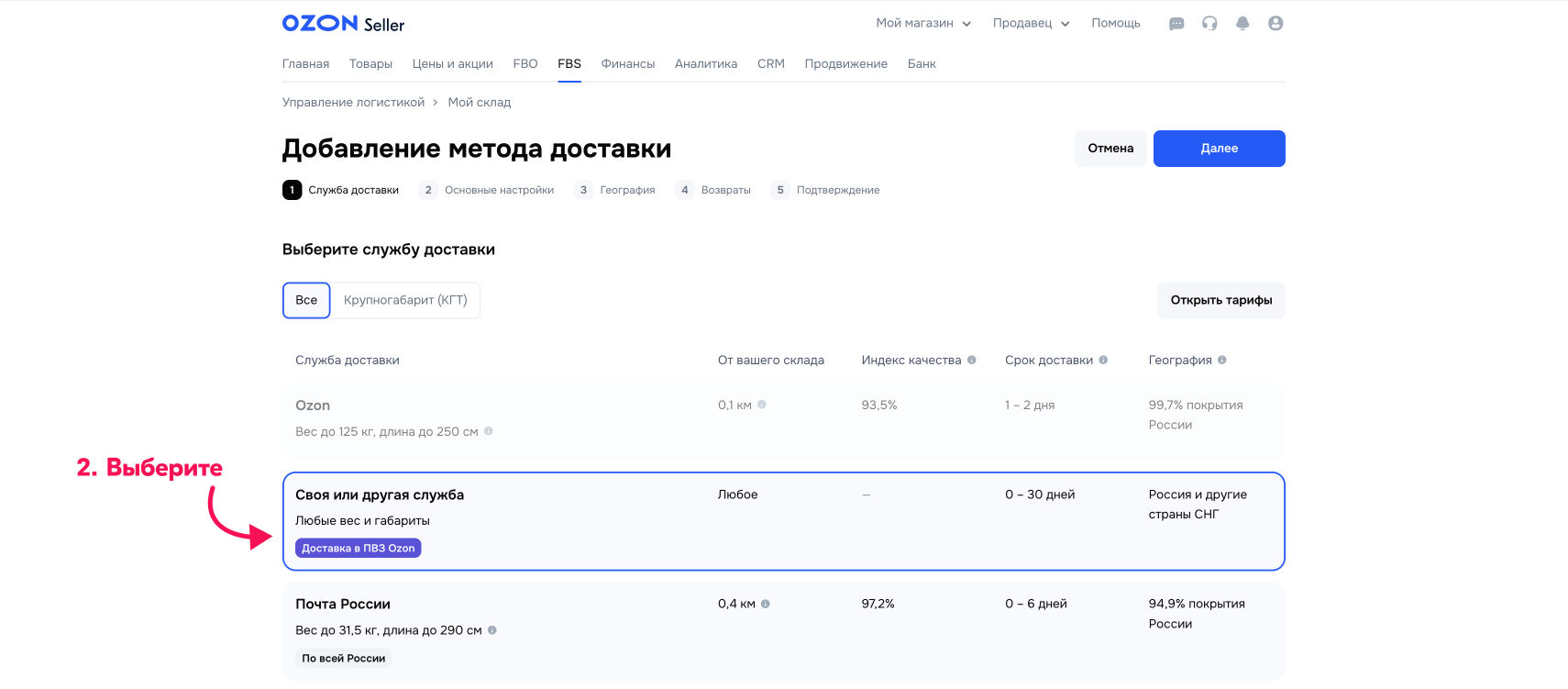Click the headset support icon
This screenshot has height=689, width=1568.
[1209, 24]
